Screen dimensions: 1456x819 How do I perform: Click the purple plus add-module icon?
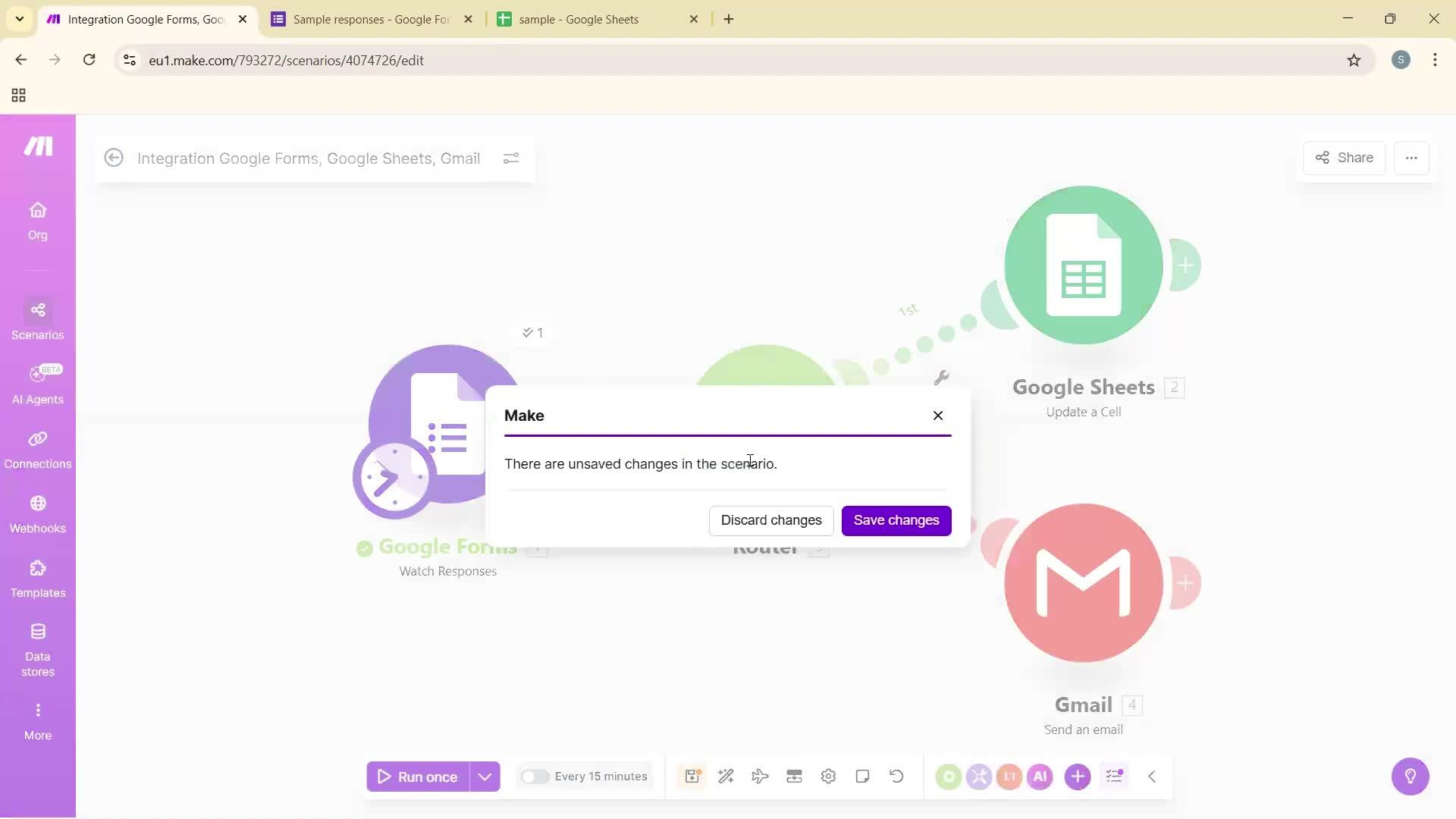(1078, 776)
